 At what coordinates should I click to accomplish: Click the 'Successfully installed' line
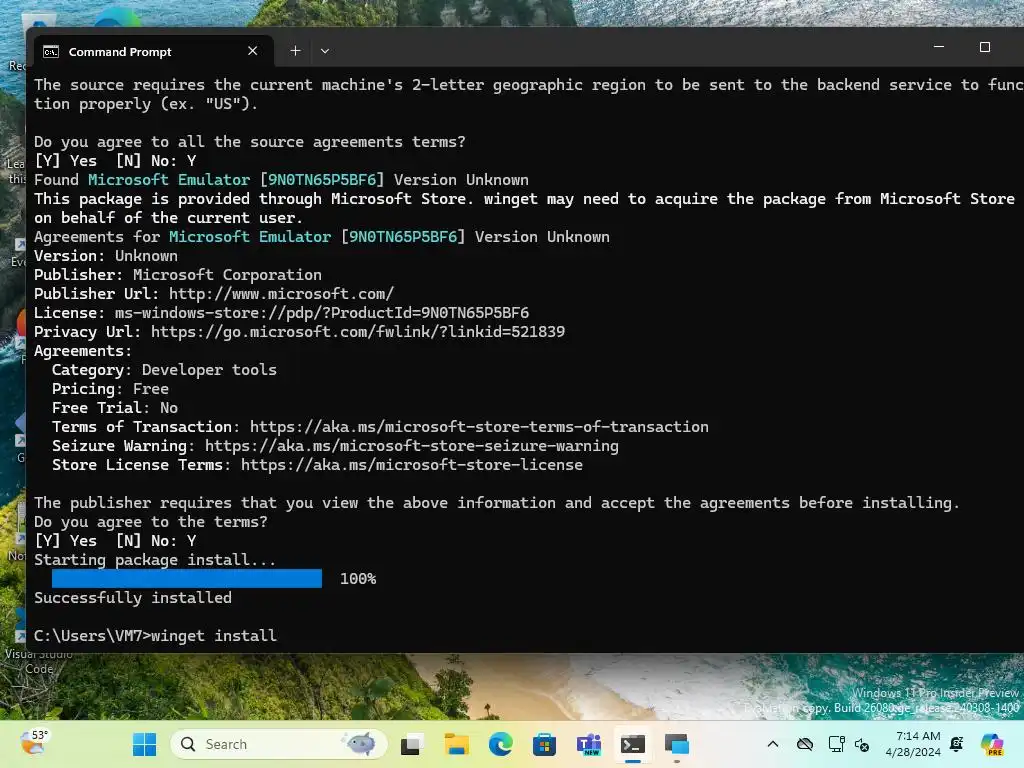pyautogui.click(x=133, y=598)
